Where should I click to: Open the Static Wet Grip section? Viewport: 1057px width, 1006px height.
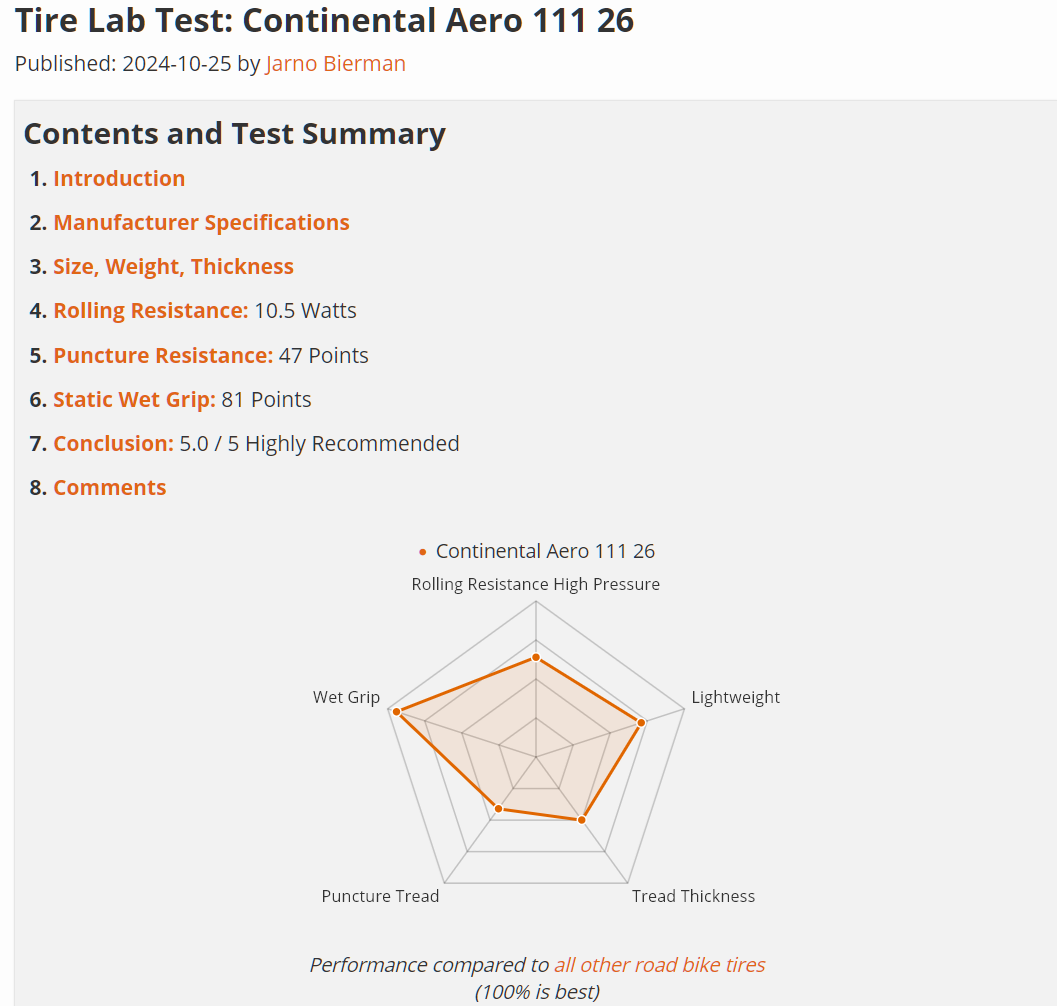tap(134, 400)
